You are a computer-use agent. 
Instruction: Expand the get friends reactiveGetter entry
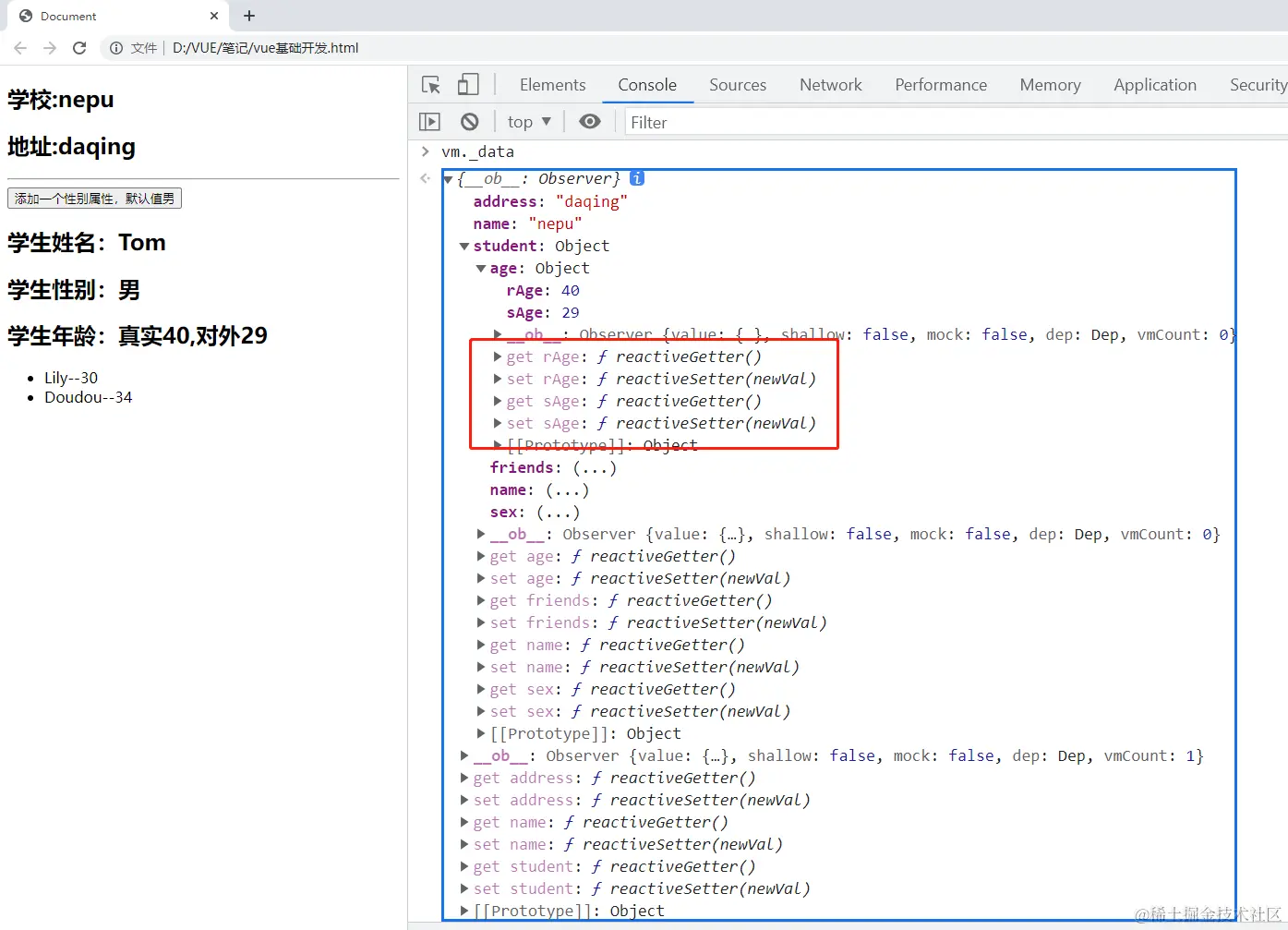pos(481,600)
